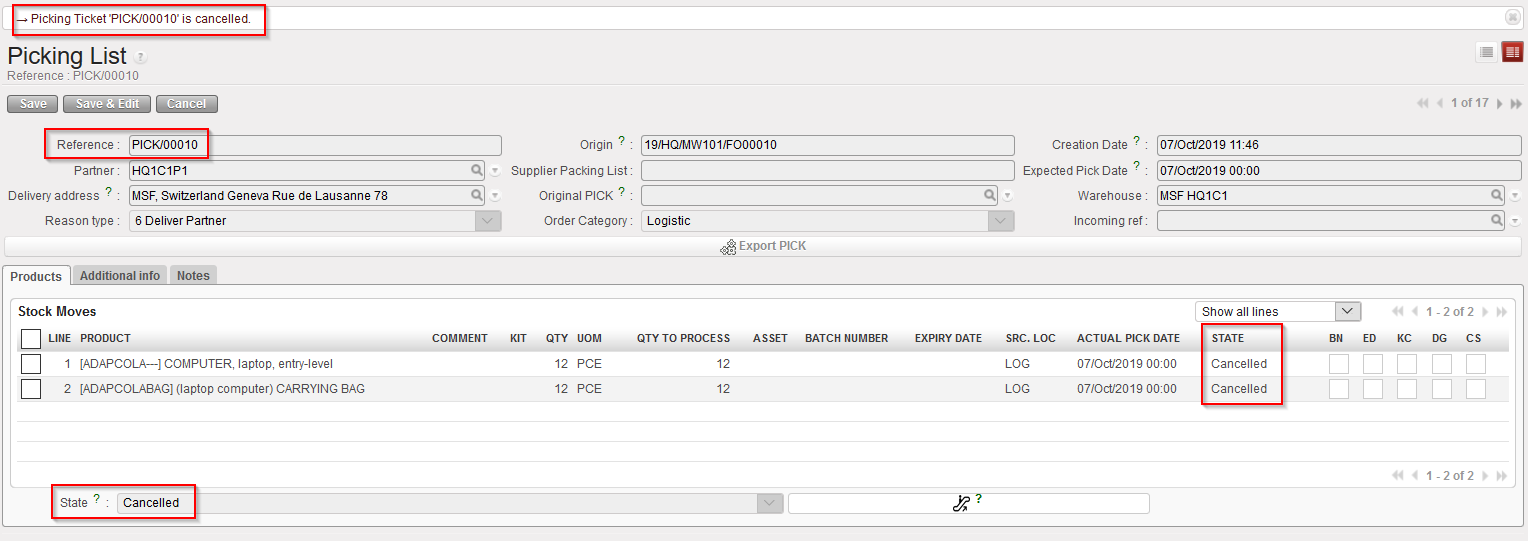Expand the Order Category dropdown
The width and height of the screenshot is (1528, 541).
coord(1002,221)
